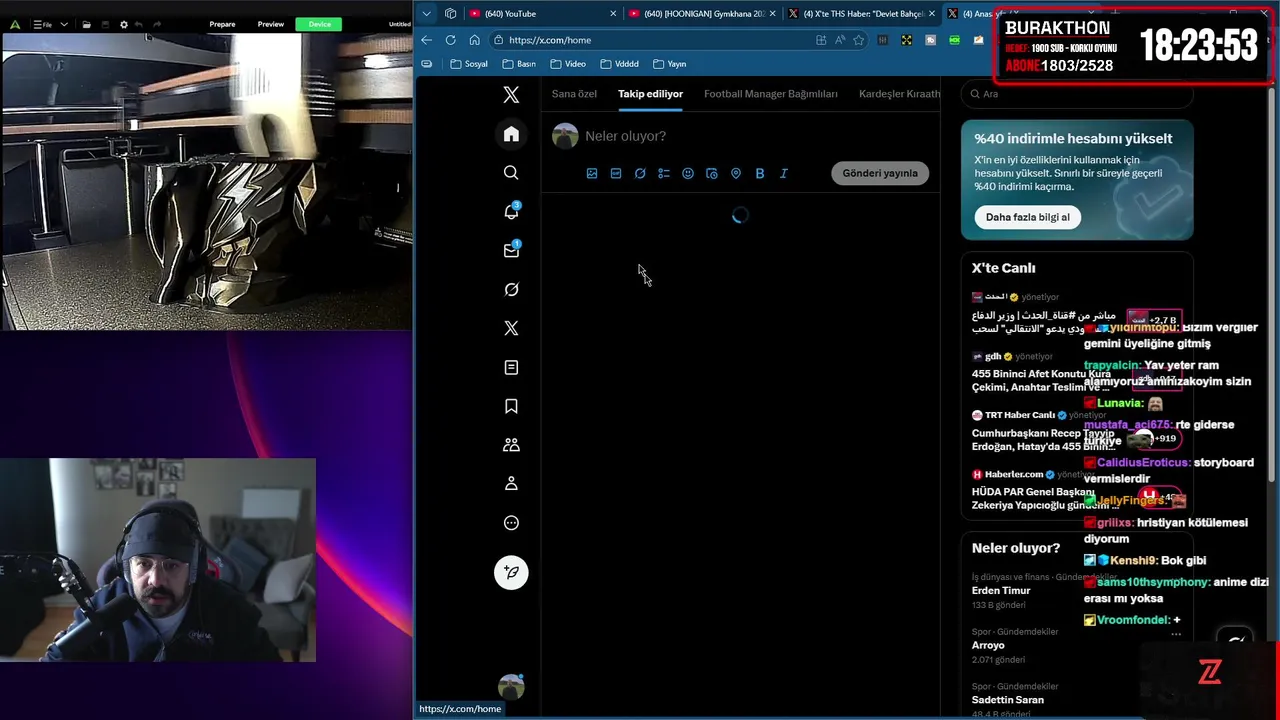The height and width of the screenshot is (720, 1280).
Task: Add page to favorites with star icon
Action: coord(859,40)
